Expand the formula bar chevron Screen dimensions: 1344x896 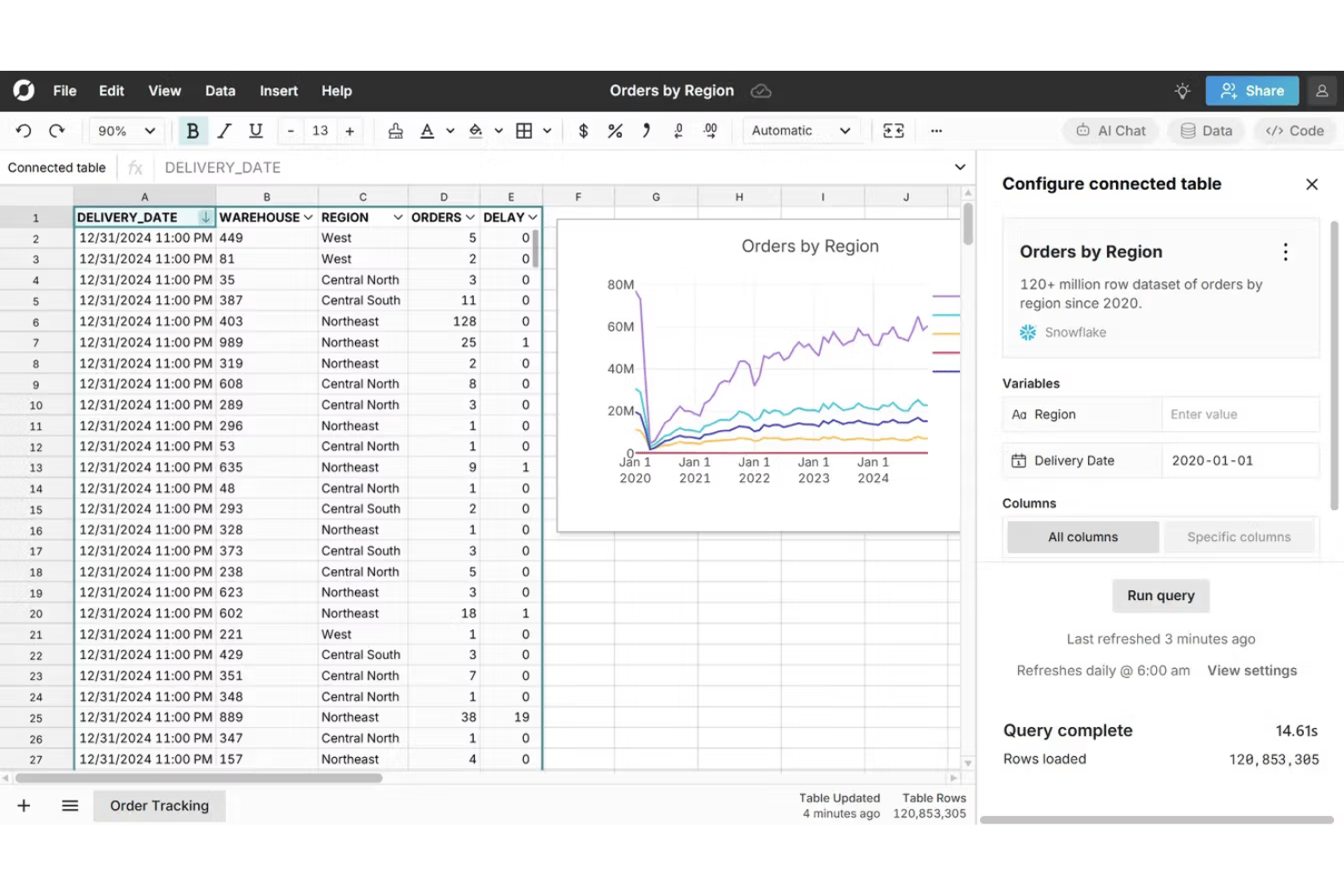click(x=960, y=167)
